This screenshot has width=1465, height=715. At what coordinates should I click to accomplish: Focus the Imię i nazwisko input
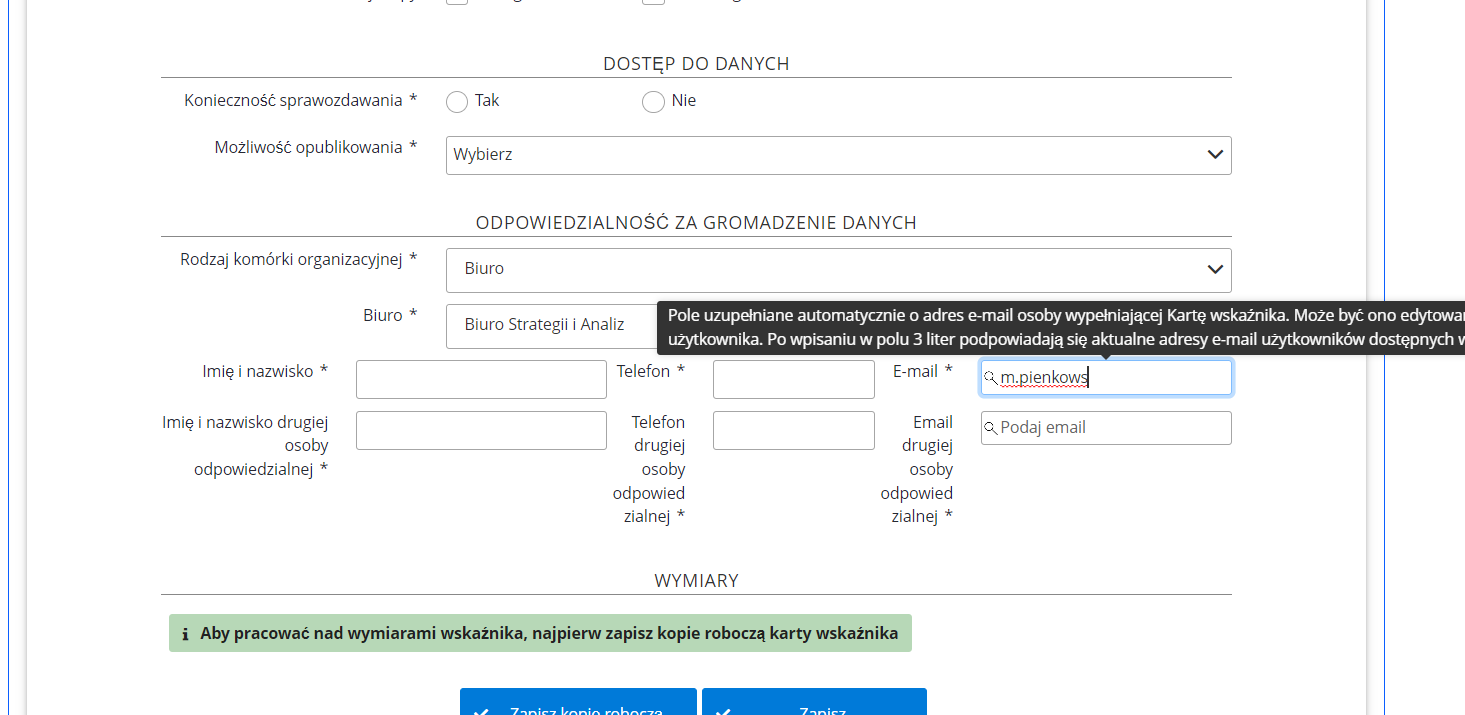[x=481, y=379]
